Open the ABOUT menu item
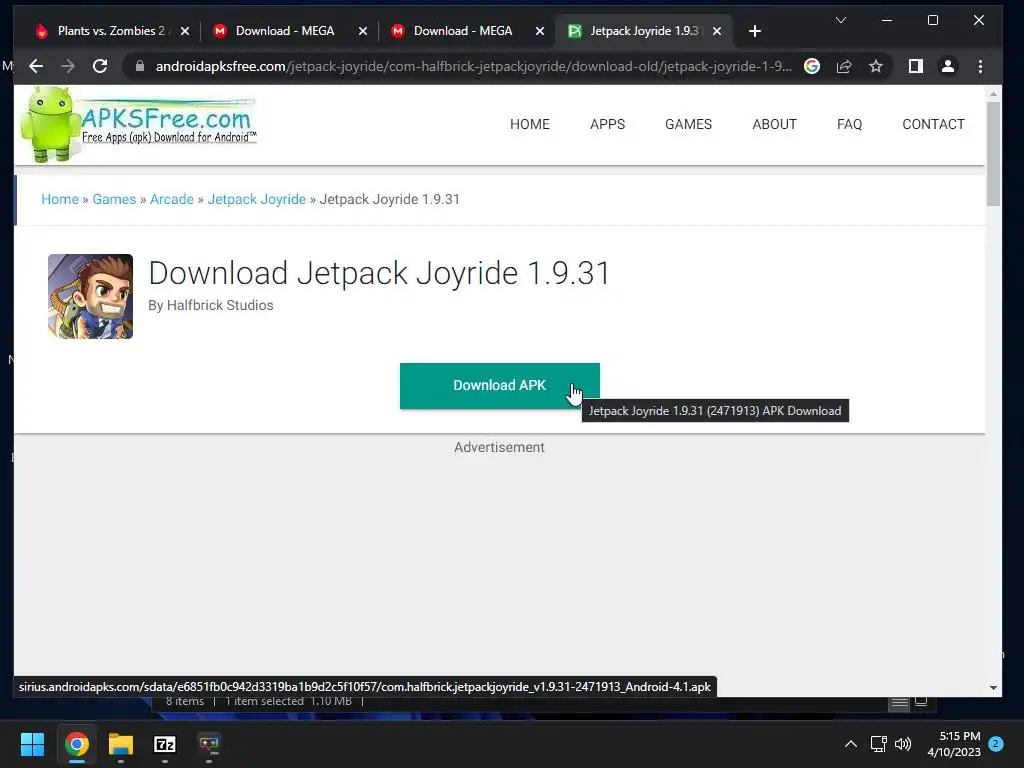Screen dimensions: 1024x768 [x=775, y=124]
